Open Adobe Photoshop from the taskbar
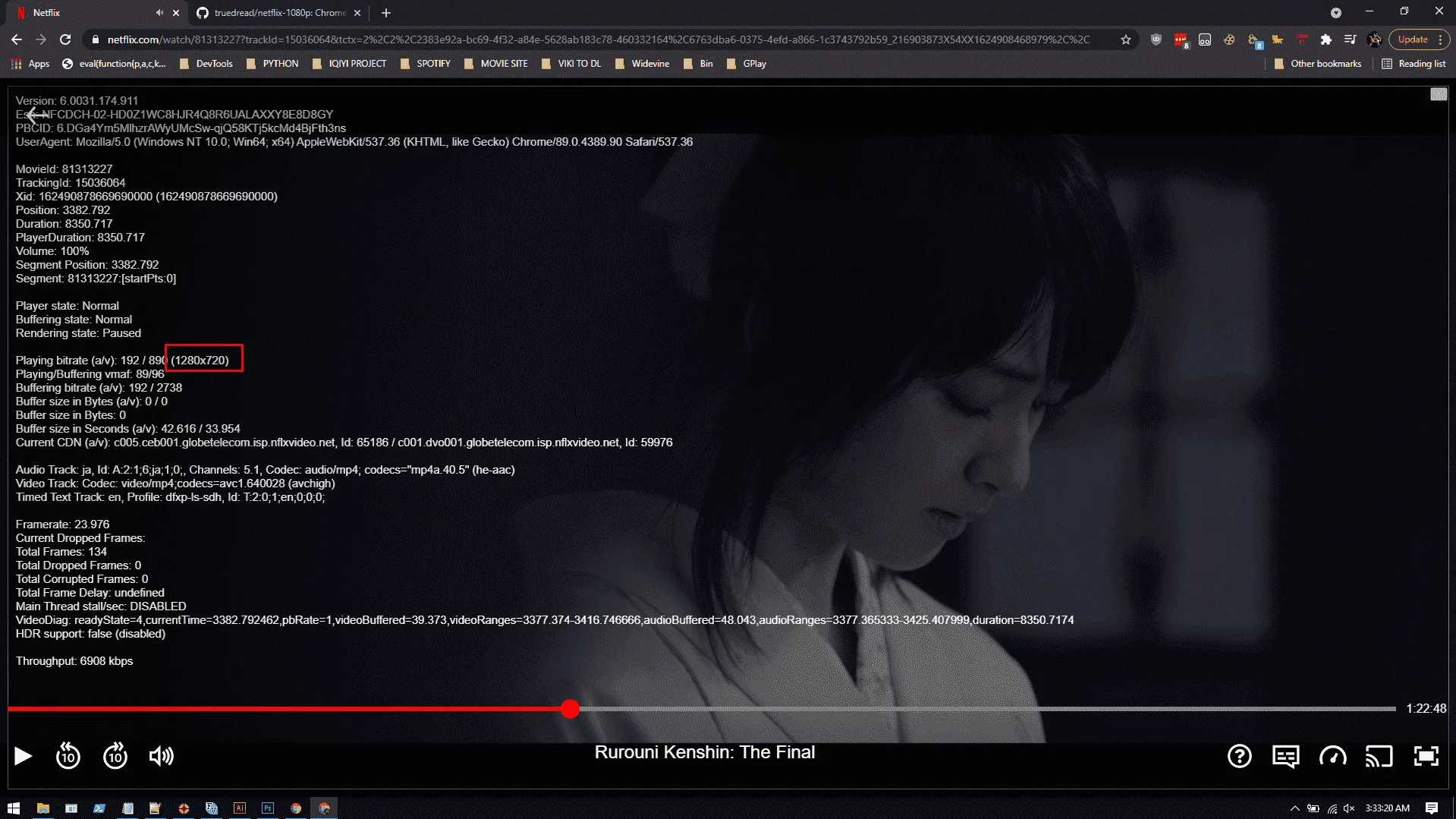Screen dimensions: 1456x819 click(268, 808)
